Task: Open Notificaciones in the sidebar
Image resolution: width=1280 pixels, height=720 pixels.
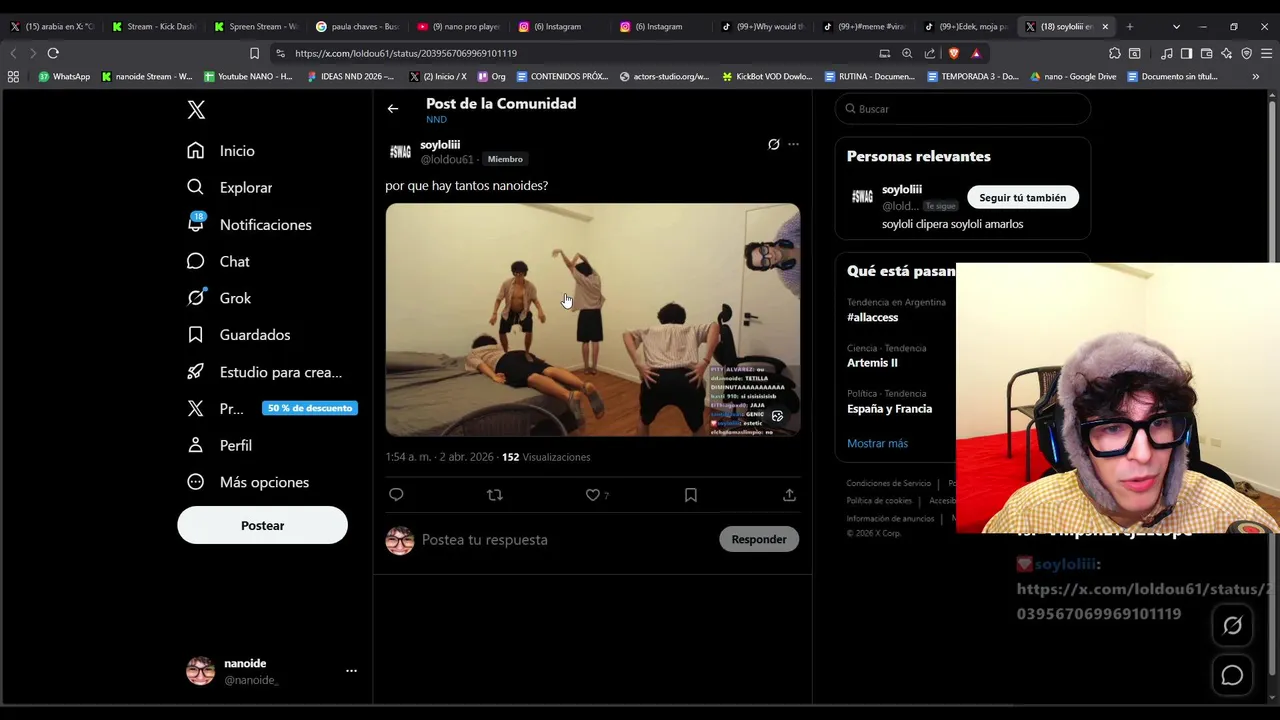Action: pyautogui.click(x=249, y=225)
